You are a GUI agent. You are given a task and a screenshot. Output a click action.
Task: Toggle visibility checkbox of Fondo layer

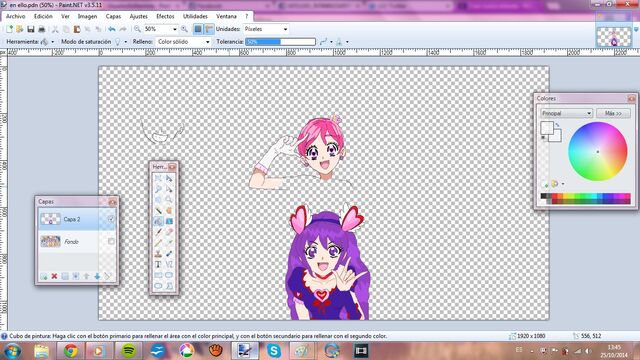(x=111, y=242)
